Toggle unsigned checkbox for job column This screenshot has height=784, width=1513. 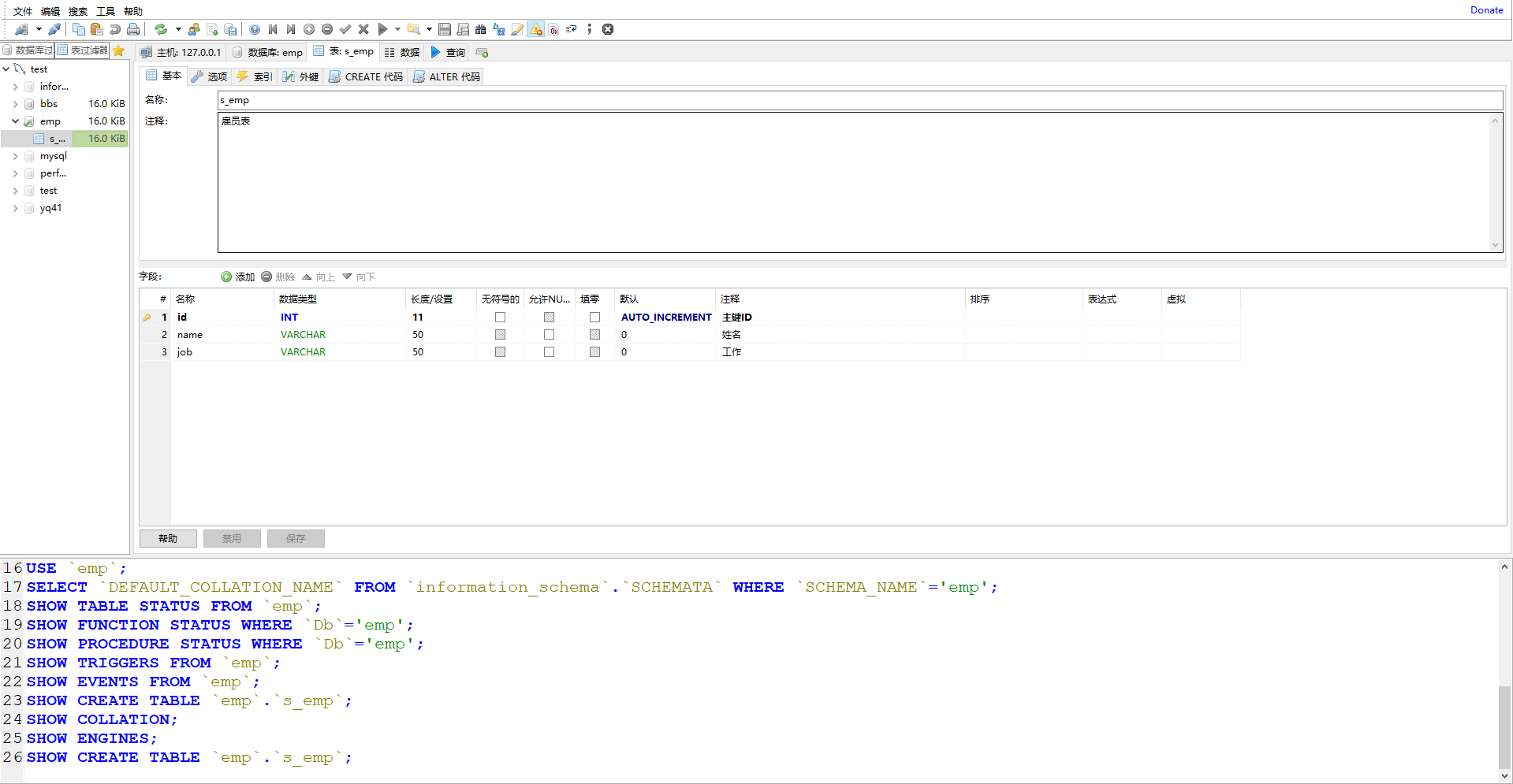click(x=500, y=352)
